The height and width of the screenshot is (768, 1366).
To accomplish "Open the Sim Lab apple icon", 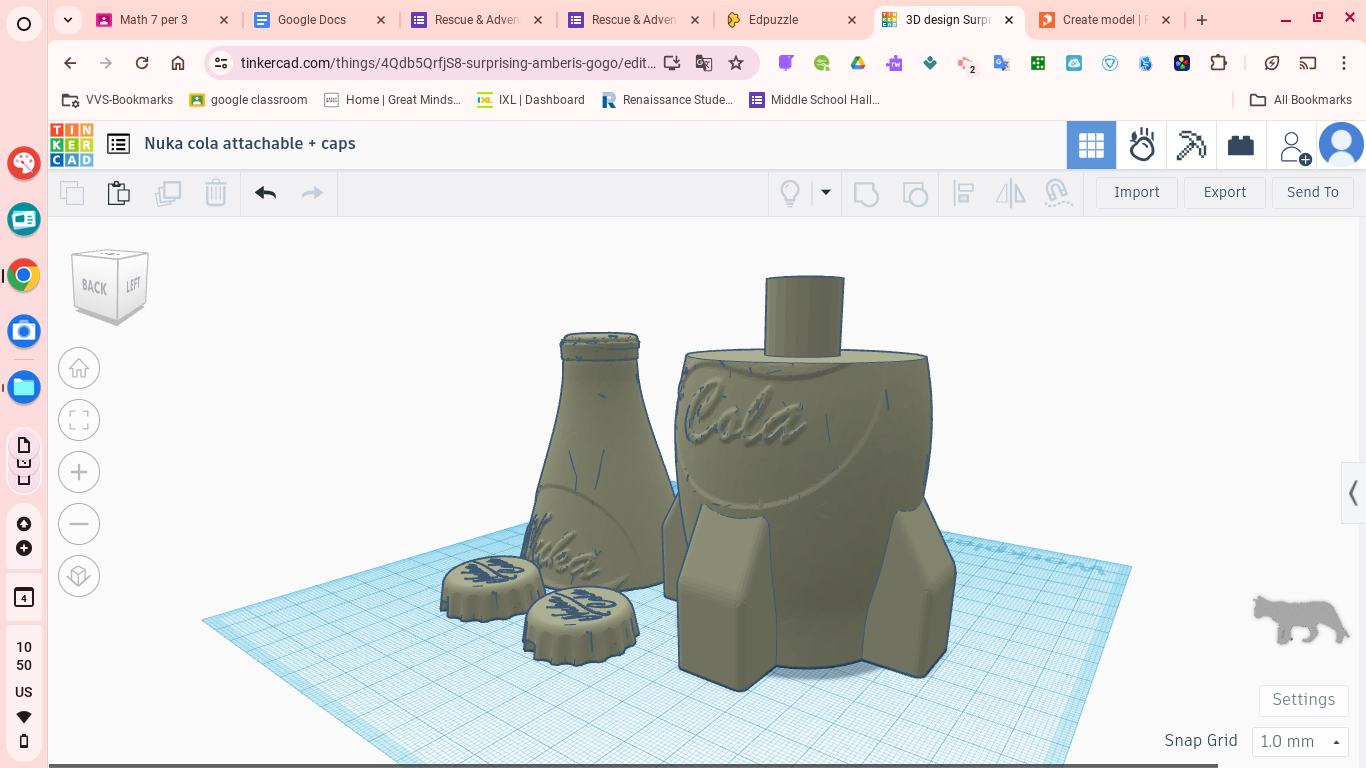I will [1142, 145].
